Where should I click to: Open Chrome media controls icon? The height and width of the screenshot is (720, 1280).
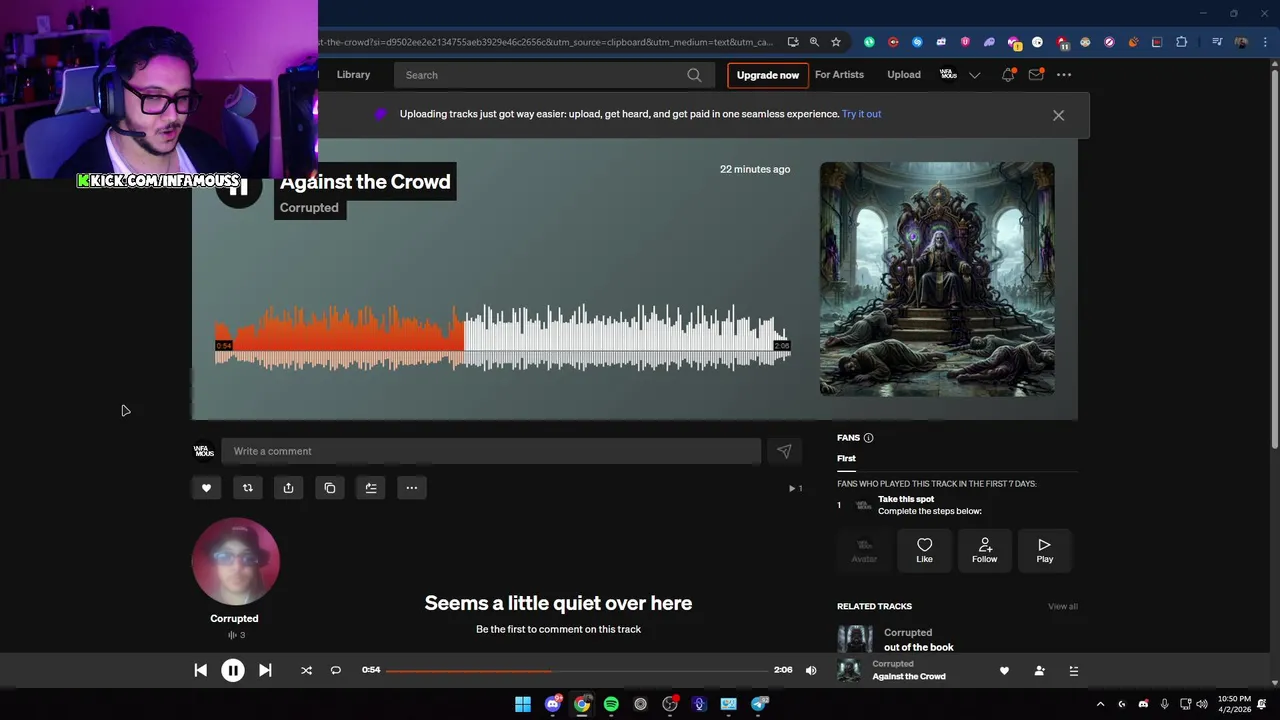coord(1216,42)
